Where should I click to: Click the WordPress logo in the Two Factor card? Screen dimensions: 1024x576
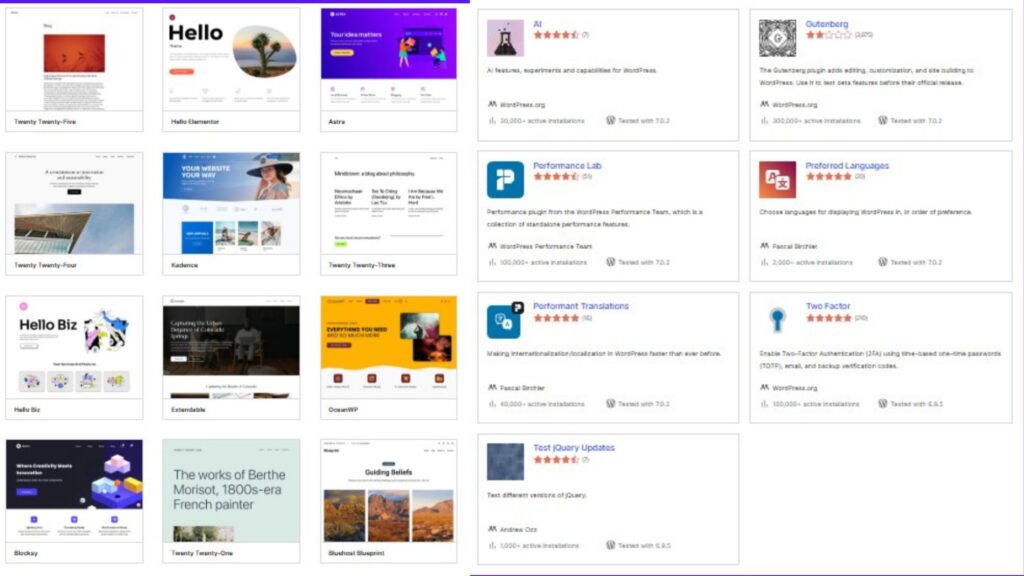coord(882,404)
